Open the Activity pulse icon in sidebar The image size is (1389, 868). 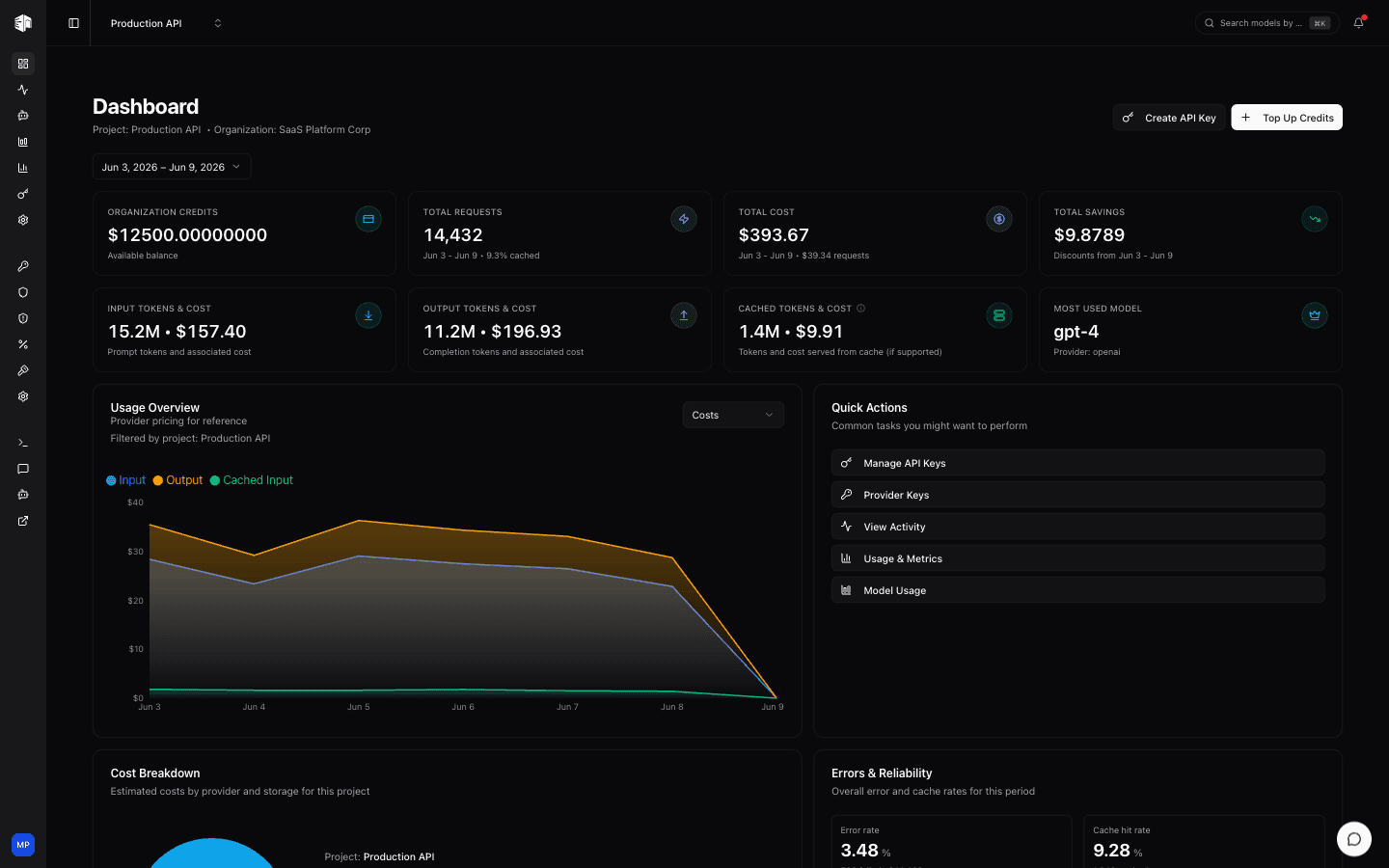[23, 90]
